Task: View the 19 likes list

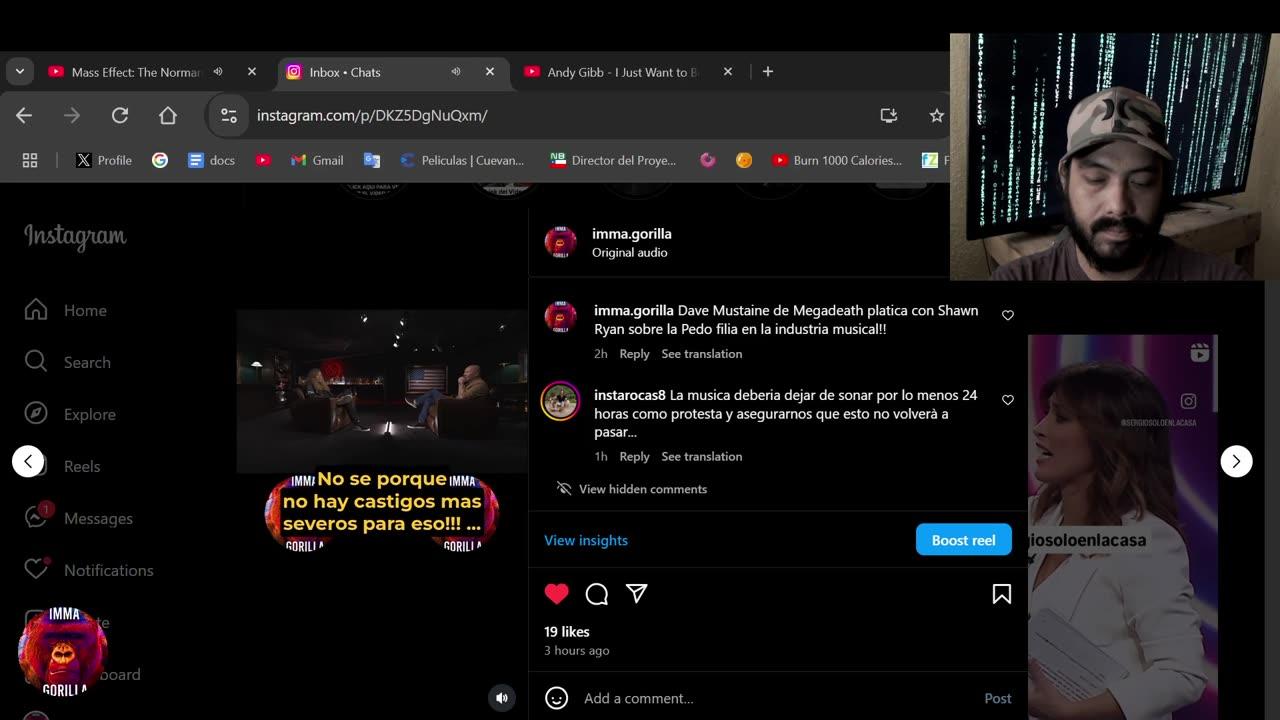Action: pos(567,632)
